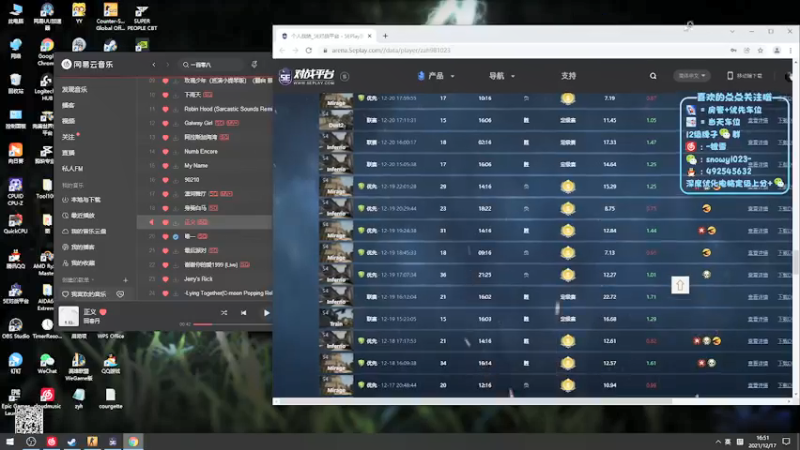This screenshot has height=450, width=800.
Task: Open 发现音乐 in sidebar
Action: pos(74,89)
